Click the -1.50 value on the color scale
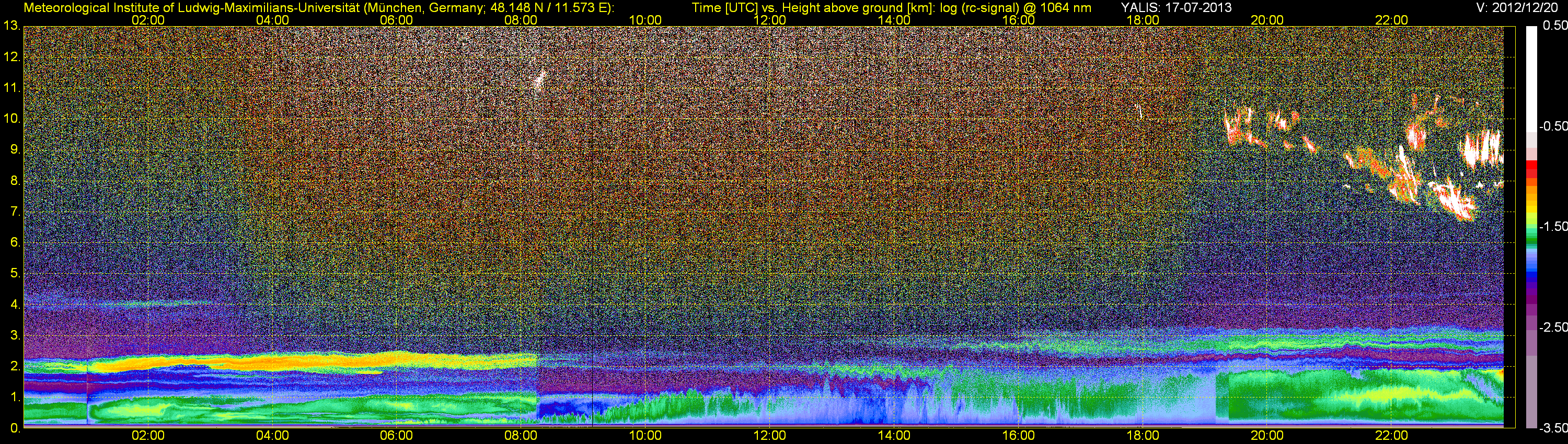The height and width of the screenshot is (444, 1568). [x=1553, y=227]
